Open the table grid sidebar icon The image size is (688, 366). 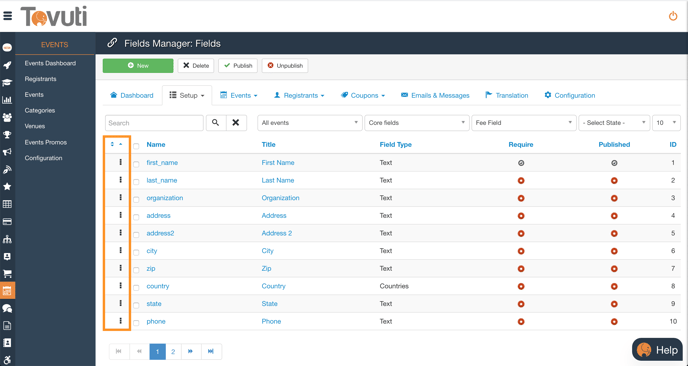point(7,204)
